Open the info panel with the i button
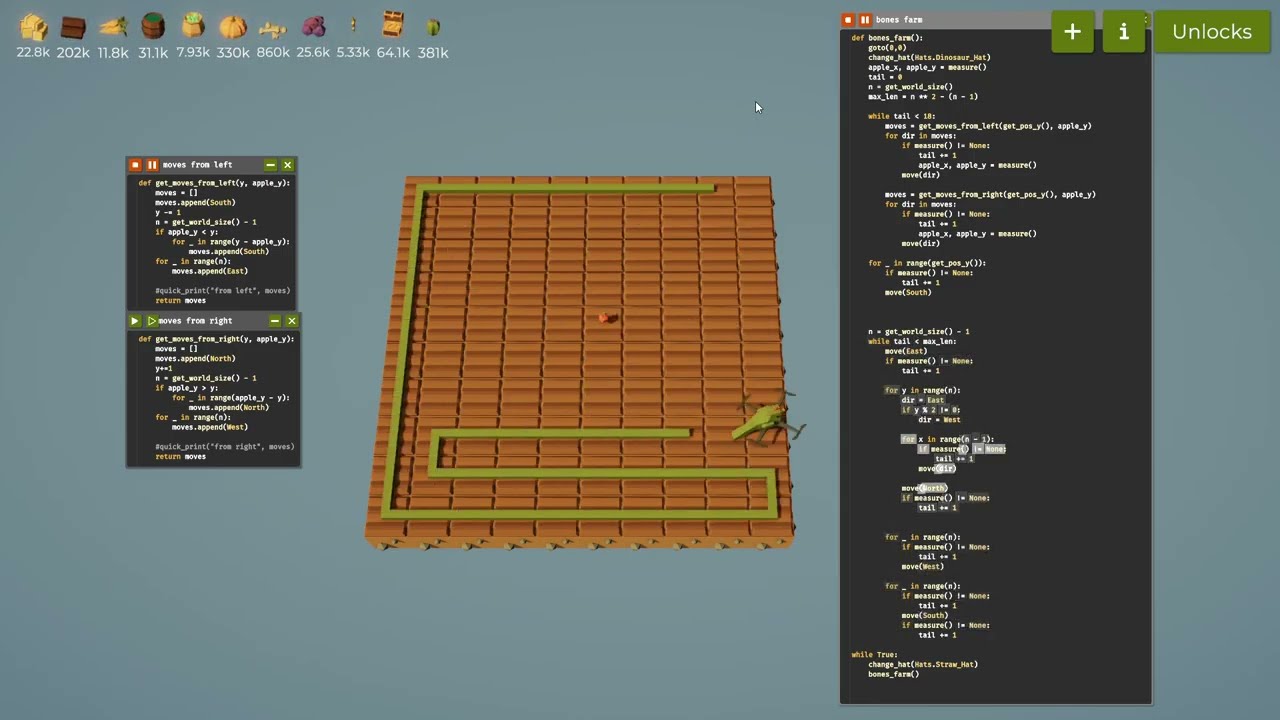This screenshot has width=1280, height=720. click(x=1123, y=32)
